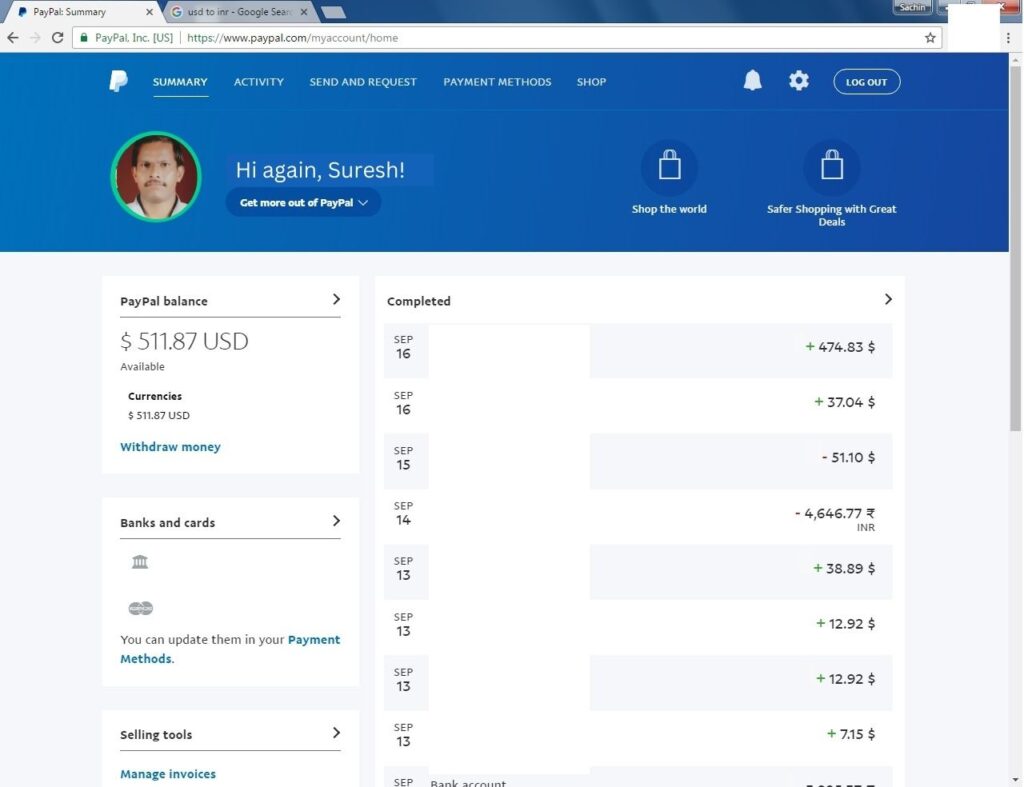Open Payment Methods in the navigation

(497, 82)
